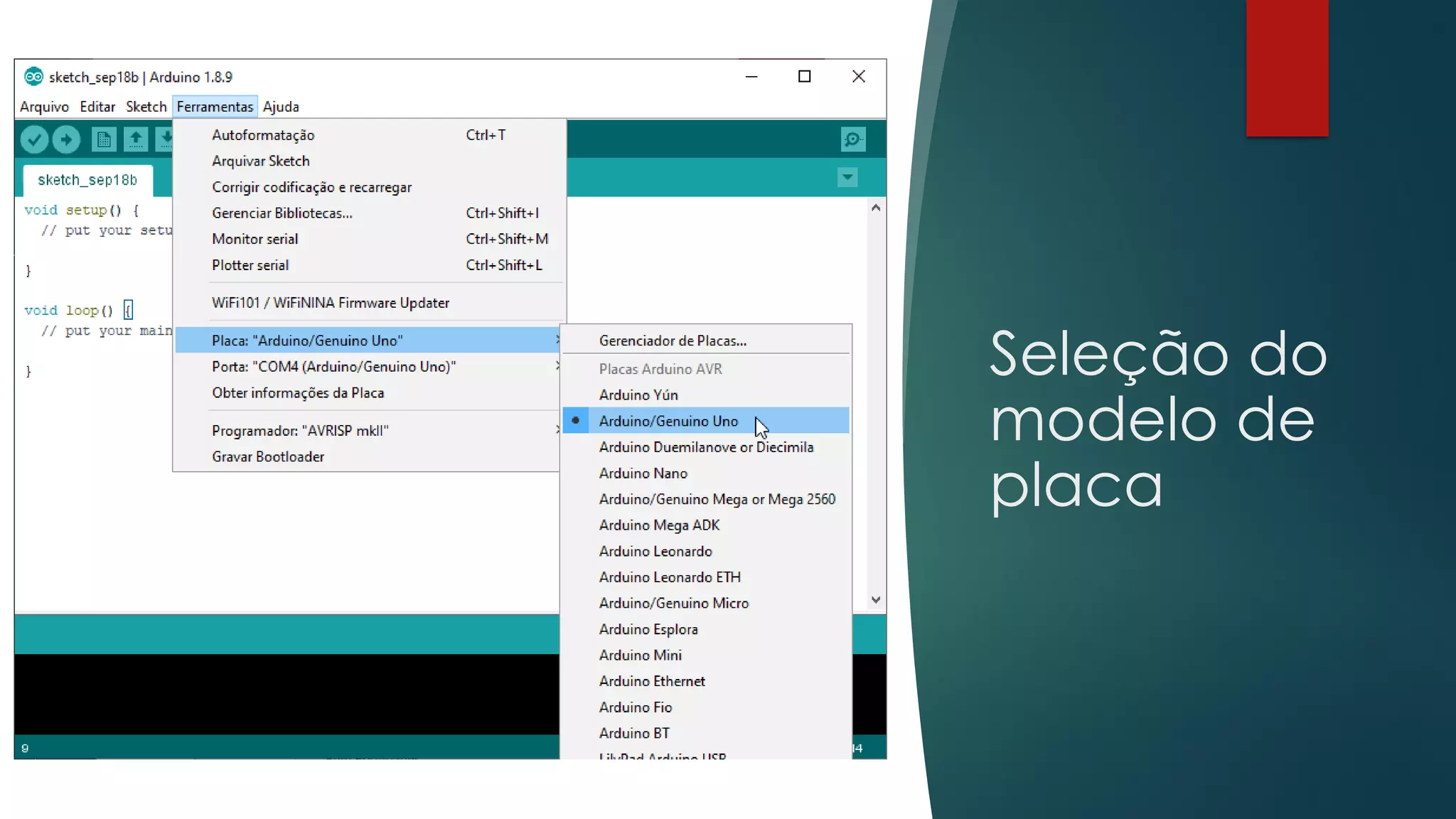Open the Serial Monitor magnifier icon
The width and height of the screenshot is (1456, 819).
(x=852, y=139)
